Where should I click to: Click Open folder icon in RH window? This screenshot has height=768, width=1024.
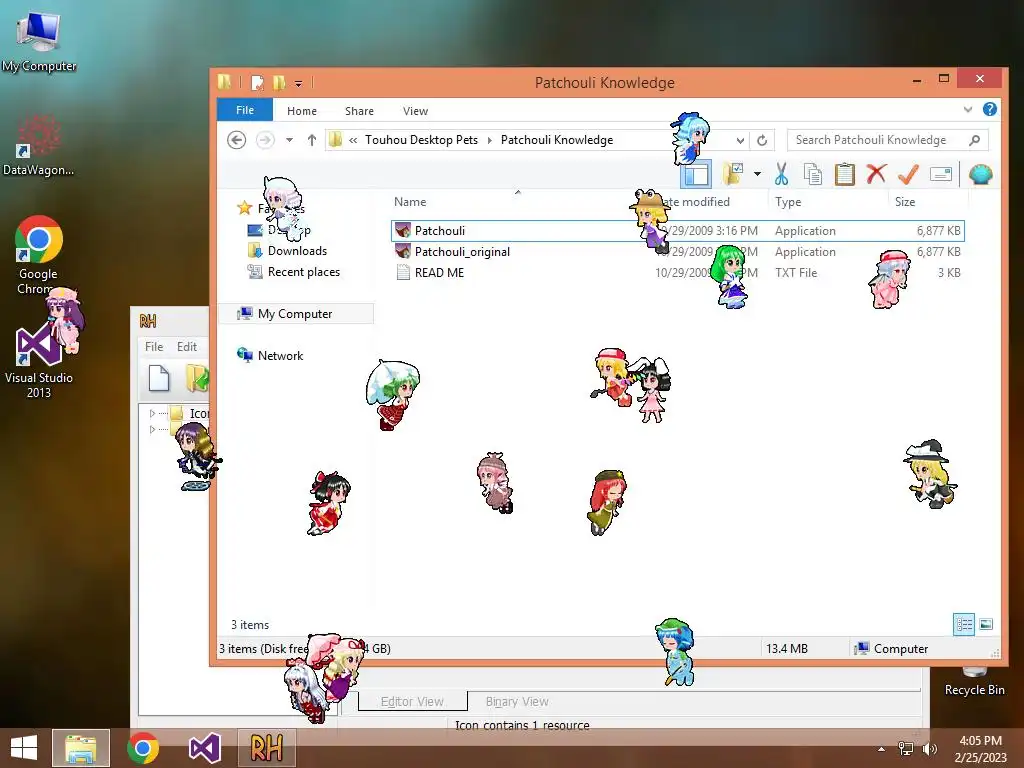(x=197, y=378)
